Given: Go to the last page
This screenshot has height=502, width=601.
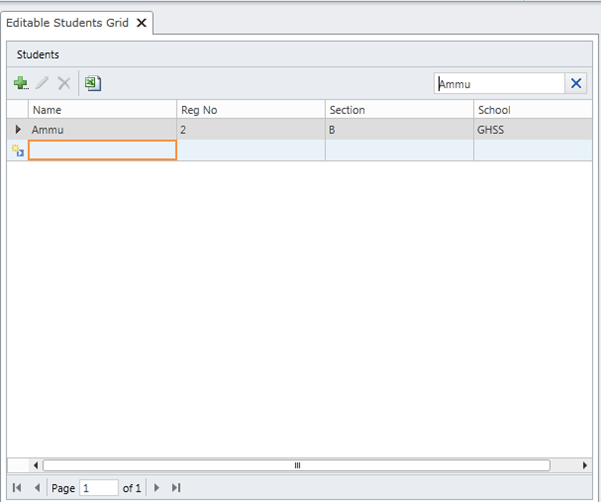Looking at the screenshot, I should click(x=176, y=488).
